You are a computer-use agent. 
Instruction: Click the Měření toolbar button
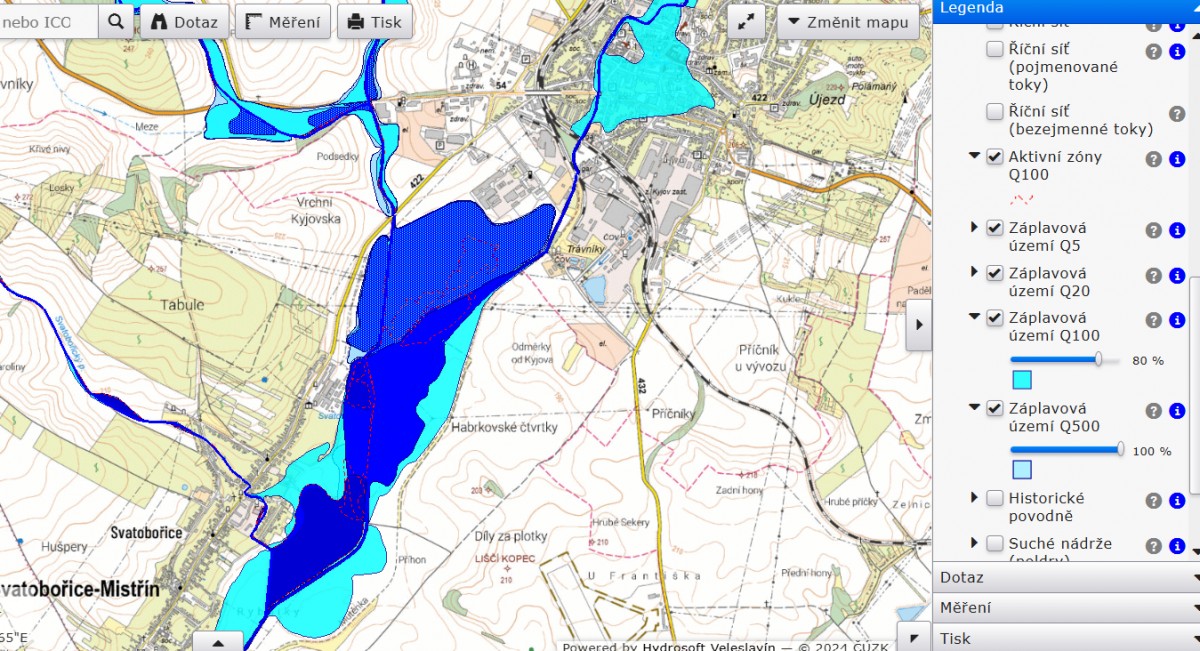[283, 22]
